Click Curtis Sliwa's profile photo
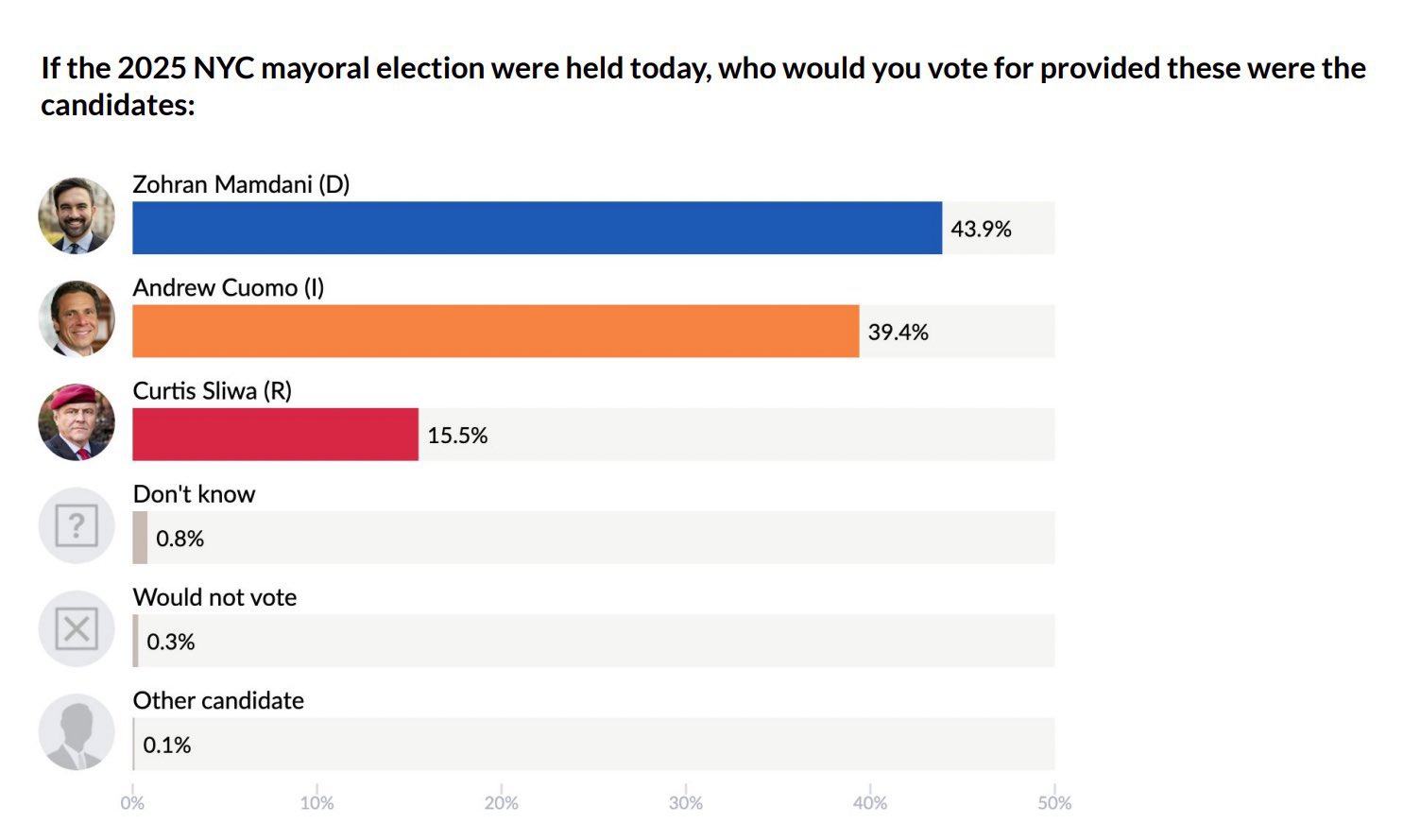The height and width of the screenshot is (840, 1403). (x=77, y=422)
